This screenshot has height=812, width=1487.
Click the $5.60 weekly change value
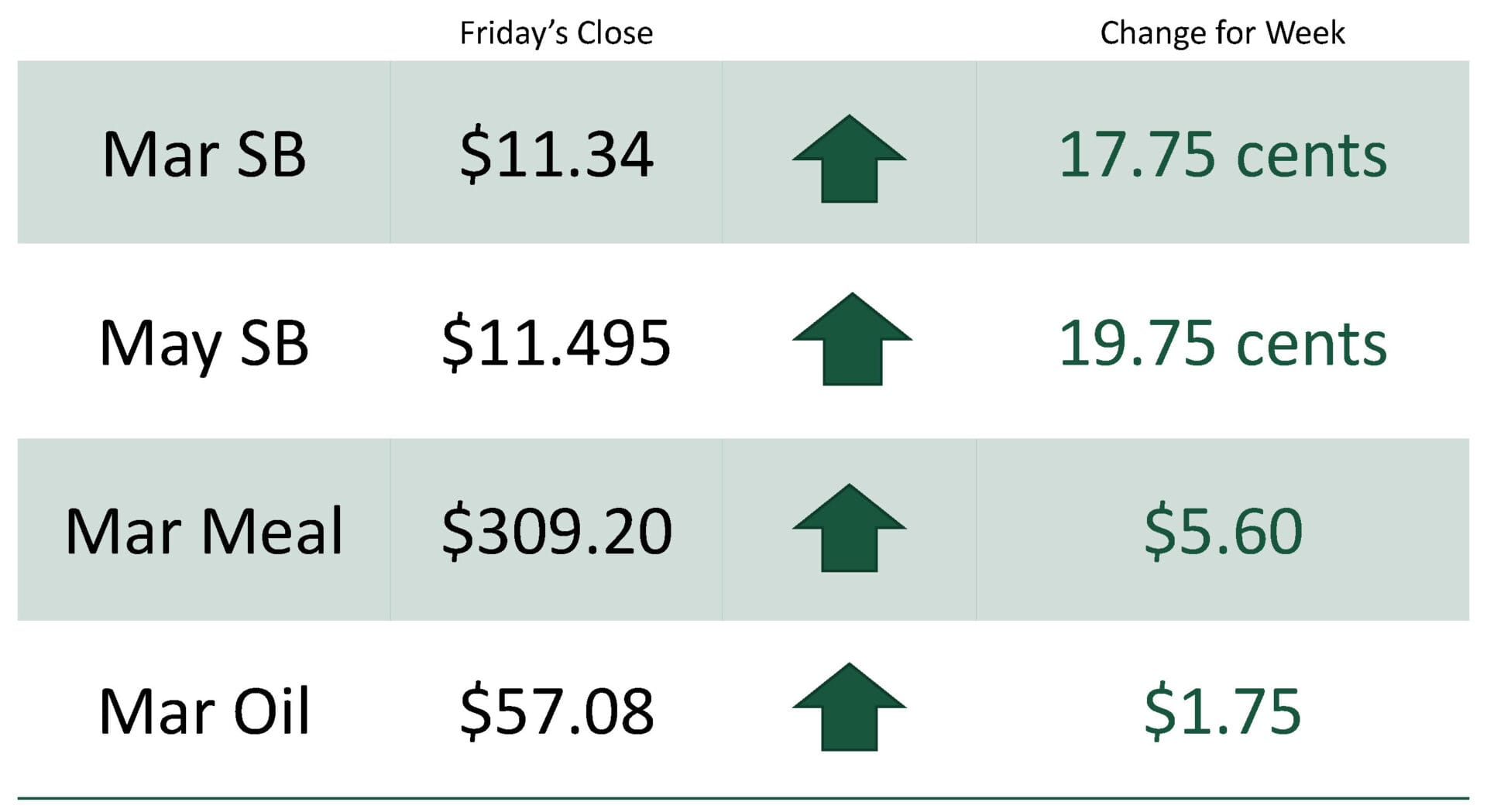[x=1222, y=531]
